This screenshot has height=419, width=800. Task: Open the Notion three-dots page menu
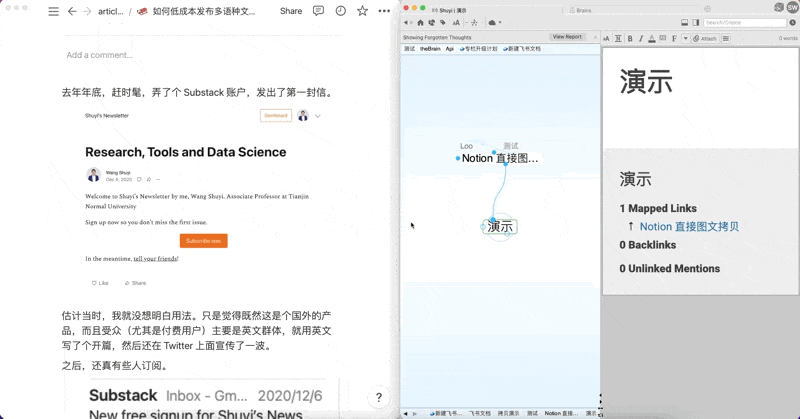pos(384,11)
